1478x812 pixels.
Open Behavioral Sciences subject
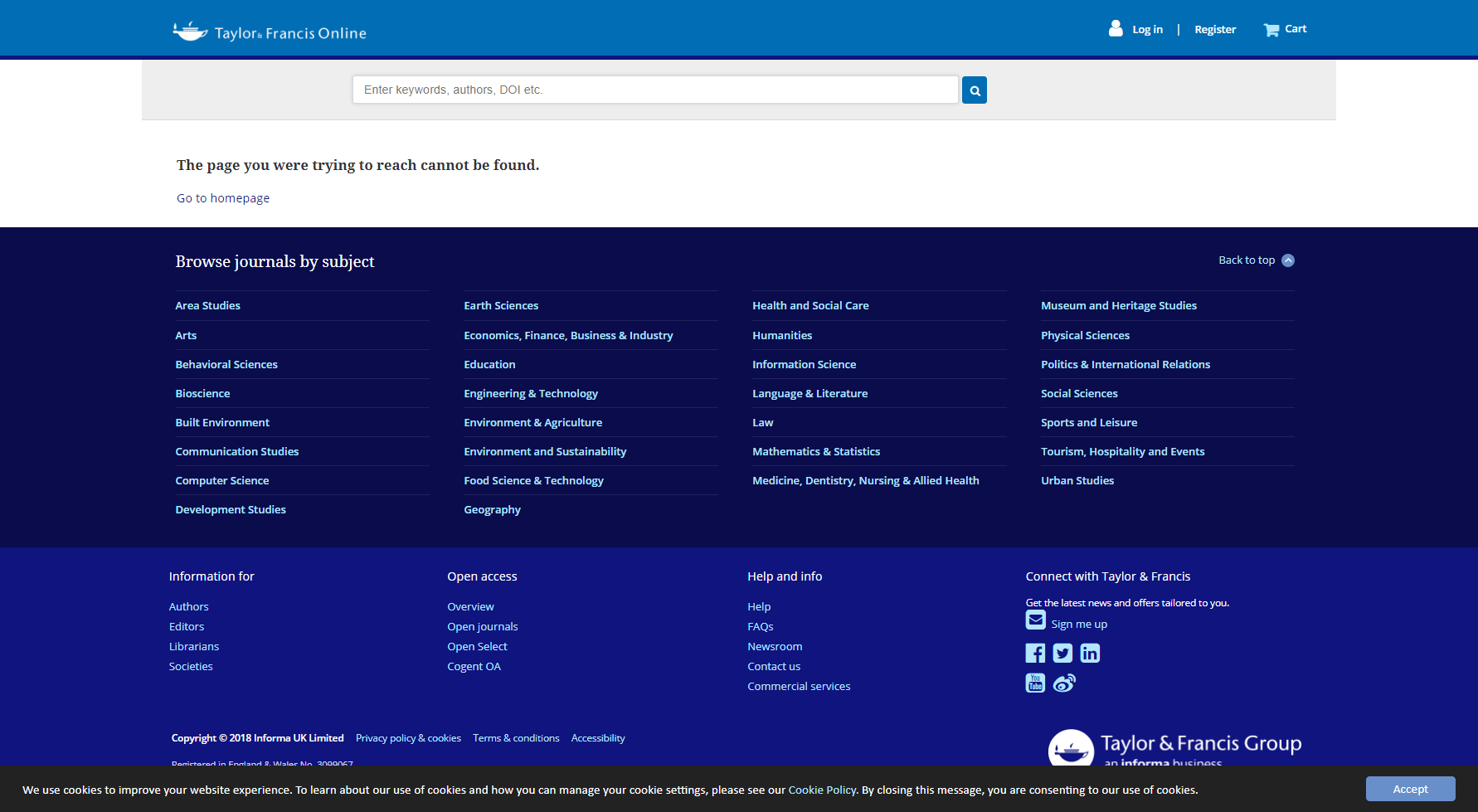click(226, 365)
